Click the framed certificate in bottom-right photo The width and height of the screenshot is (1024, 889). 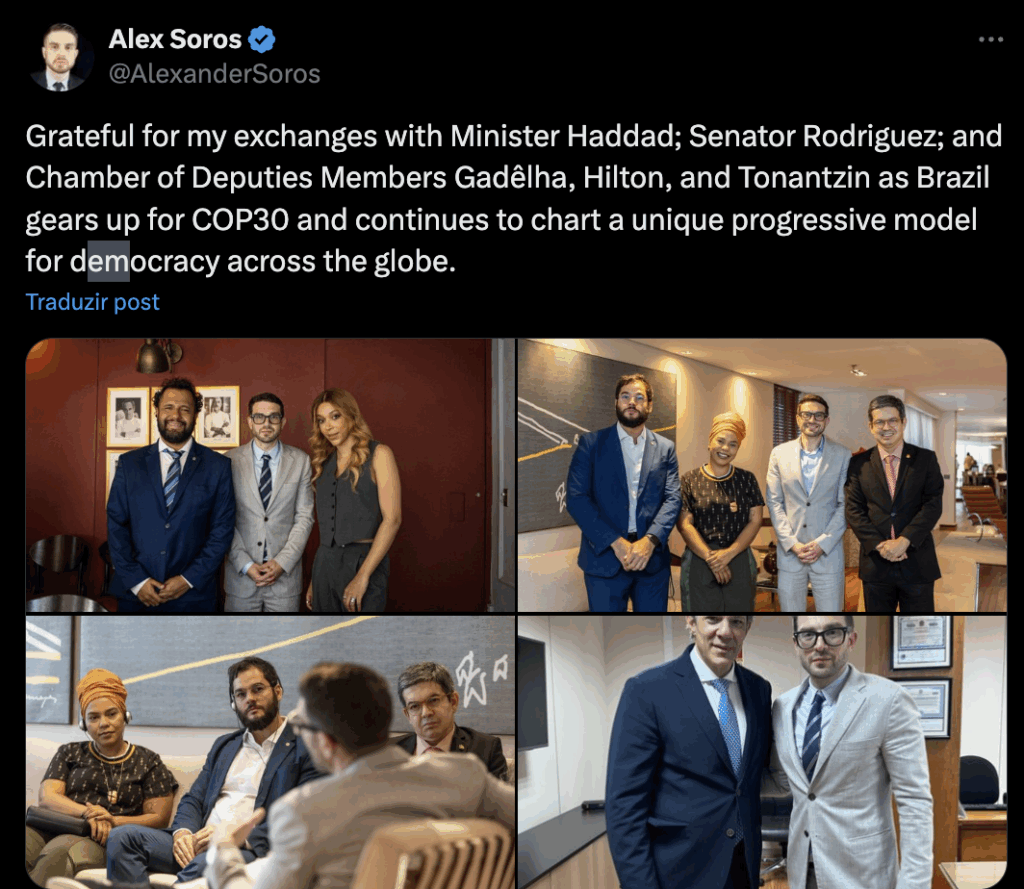pos(921,641)
